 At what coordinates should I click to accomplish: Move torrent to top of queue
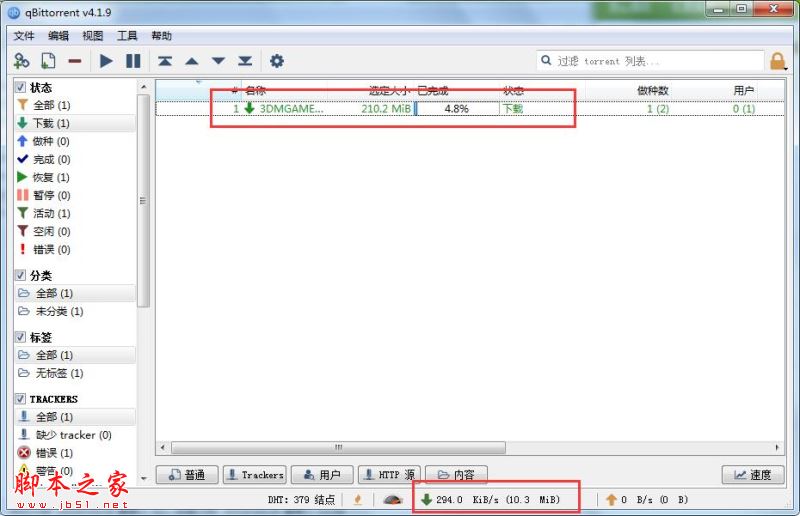pyautogui.click(x=165, y=61)
